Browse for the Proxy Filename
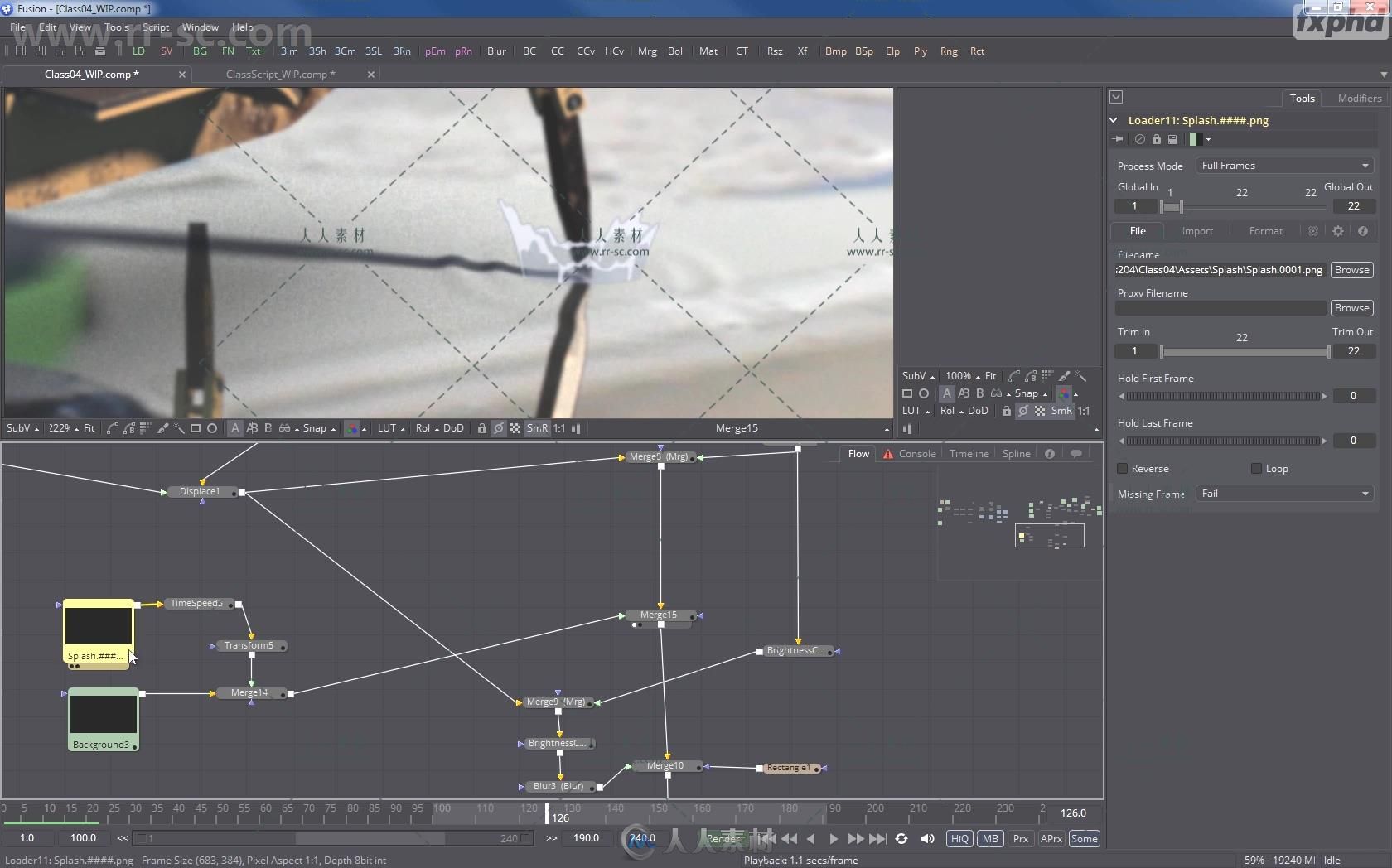 click(x=1351, y=308)
